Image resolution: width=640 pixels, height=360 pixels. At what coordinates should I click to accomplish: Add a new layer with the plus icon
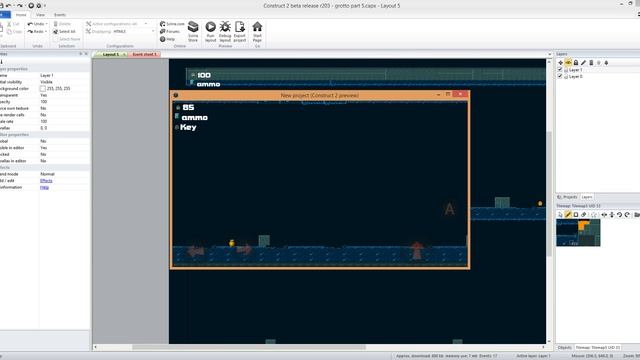tap(560, 62)
